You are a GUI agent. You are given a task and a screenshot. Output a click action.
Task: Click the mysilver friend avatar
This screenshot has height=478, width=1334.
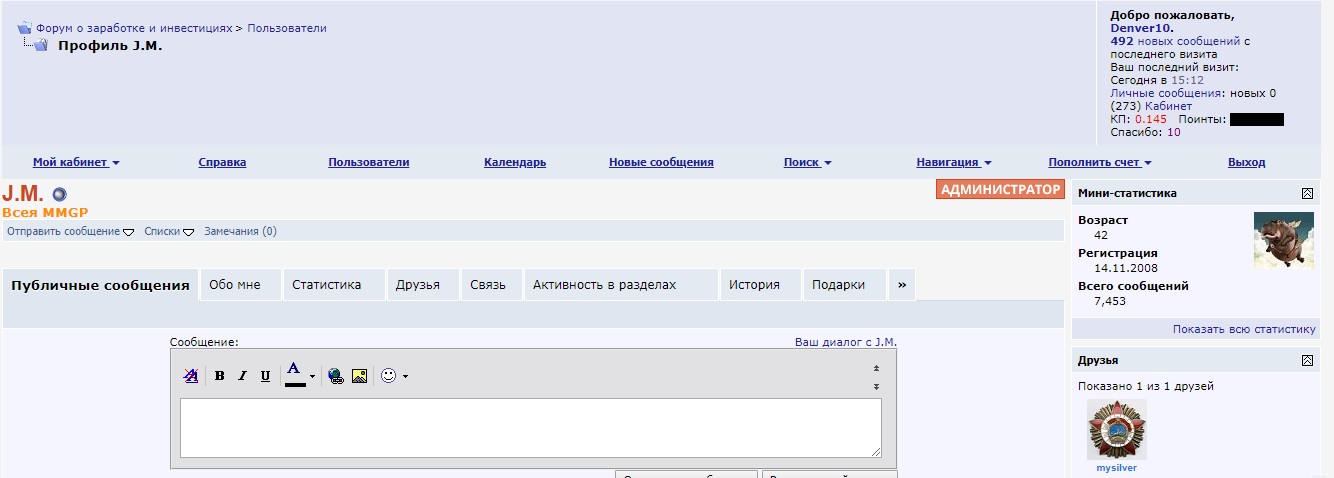click(1117, 430)
